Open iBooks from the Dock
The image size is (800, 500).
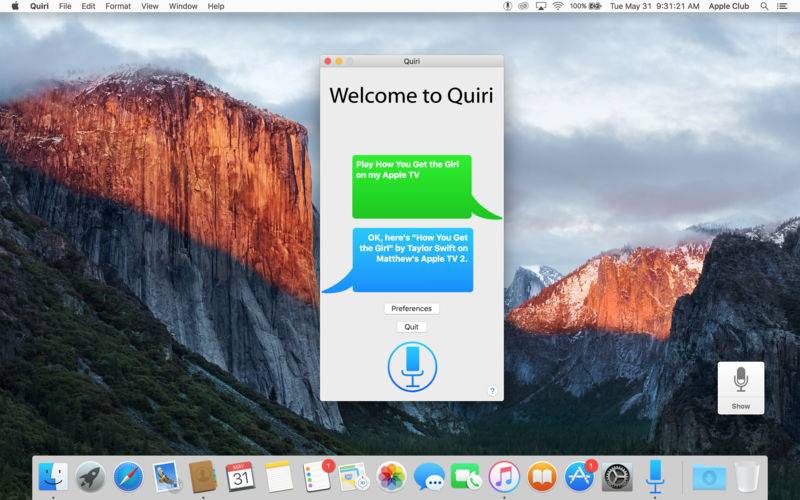542,477
